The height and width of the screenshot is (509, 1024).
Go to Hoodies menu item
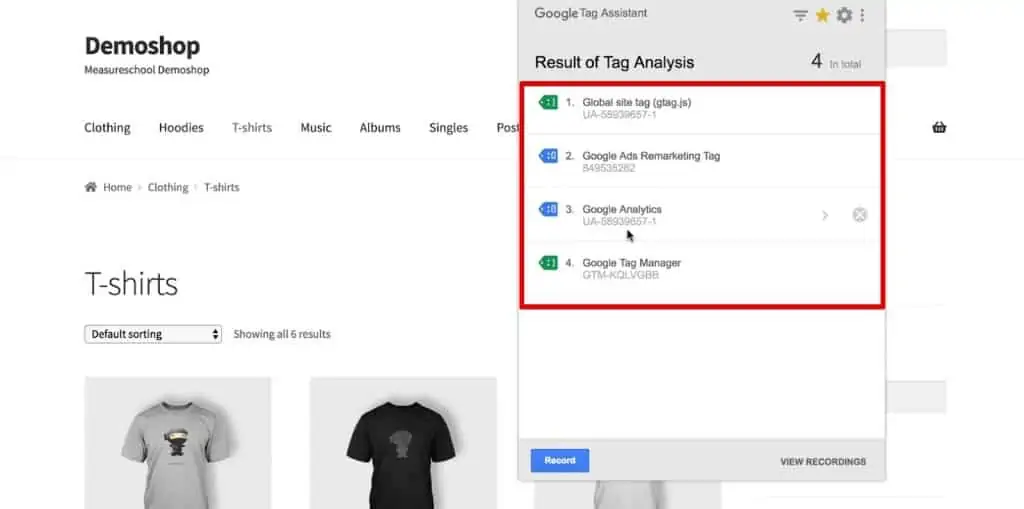181,127
